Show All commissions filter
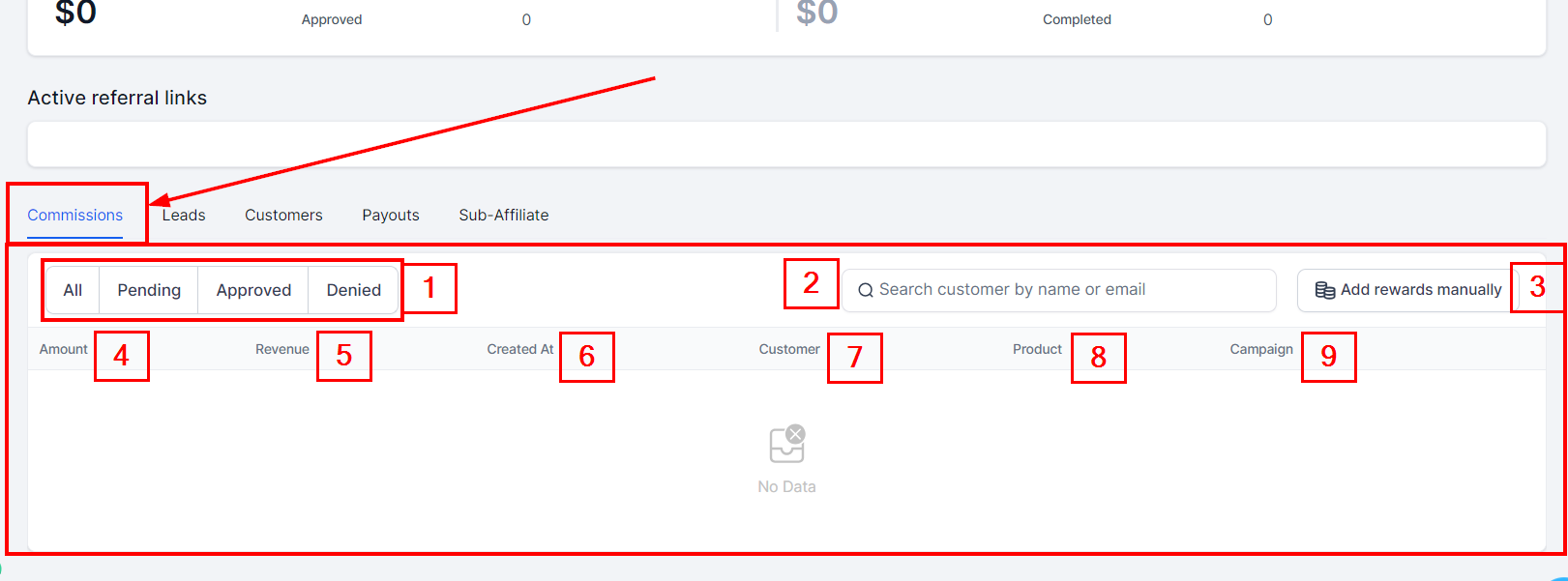This screenshot has height=581, width=1568. (73, 290)
